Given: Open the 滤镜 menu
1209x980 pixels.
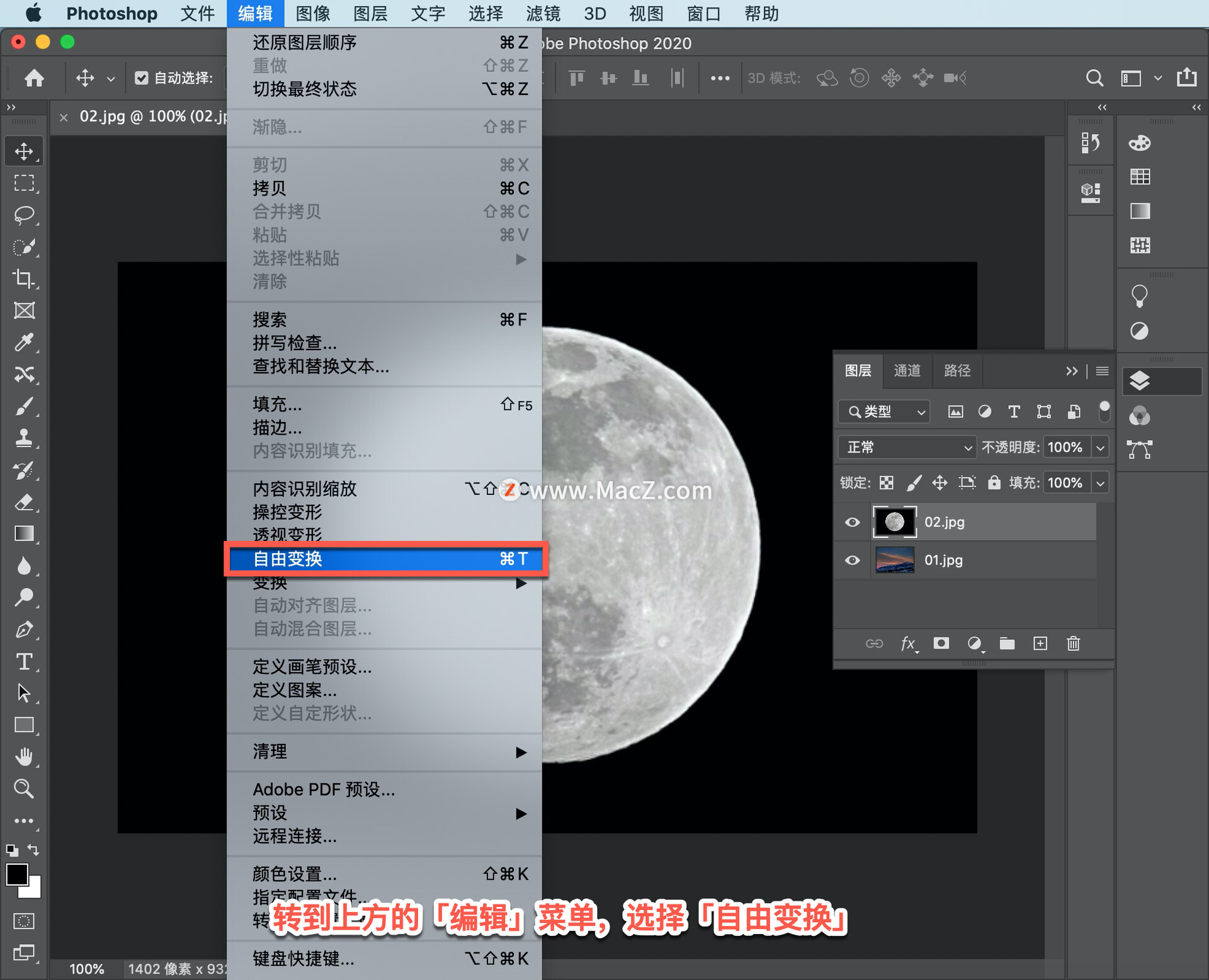Looking at the screenshot, I should pyautogui.click(x=543, y=13).
